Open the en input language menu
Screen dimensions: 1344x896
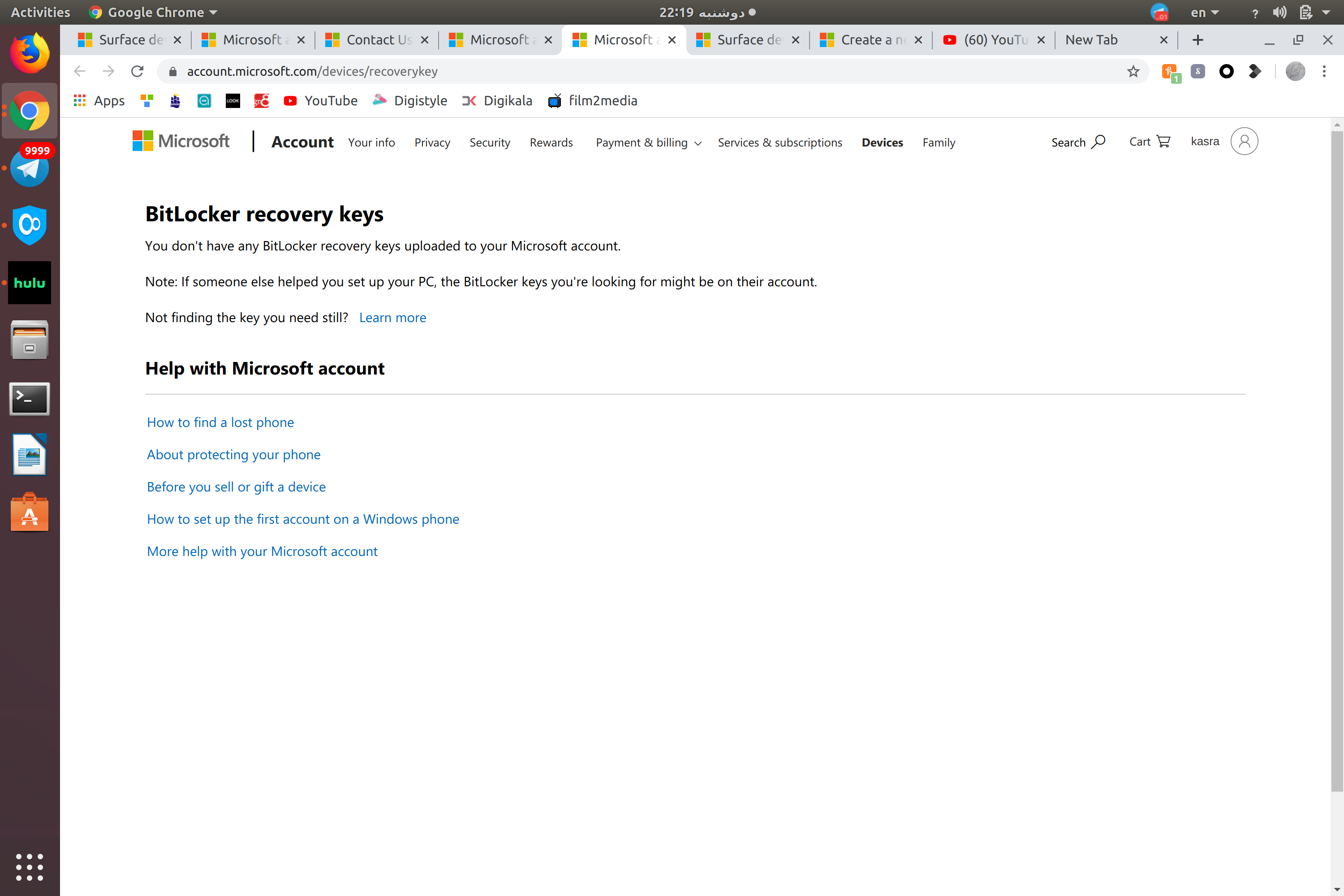1205,12
